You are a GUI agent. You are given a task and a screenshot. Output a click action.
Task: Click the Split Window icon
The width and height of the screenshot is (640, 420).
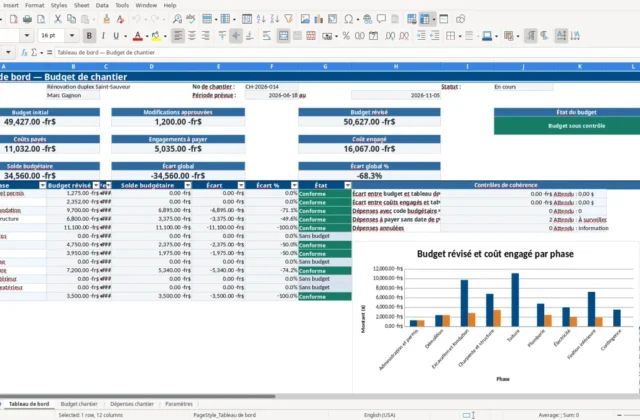[x=444, y=19]
